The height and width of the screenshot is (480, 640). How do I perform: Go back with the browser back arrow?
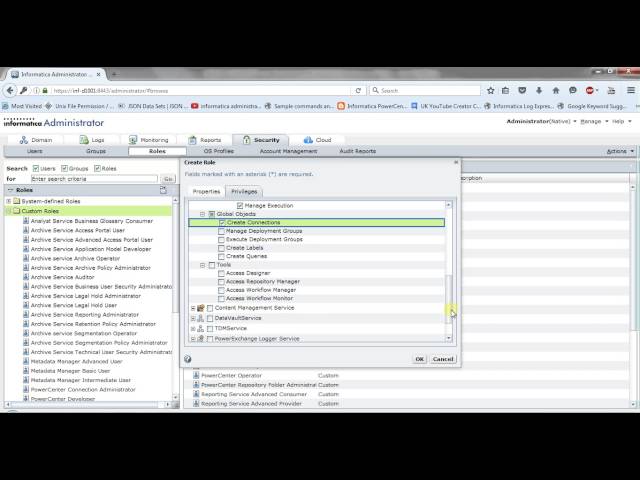(x=10, y=91)
